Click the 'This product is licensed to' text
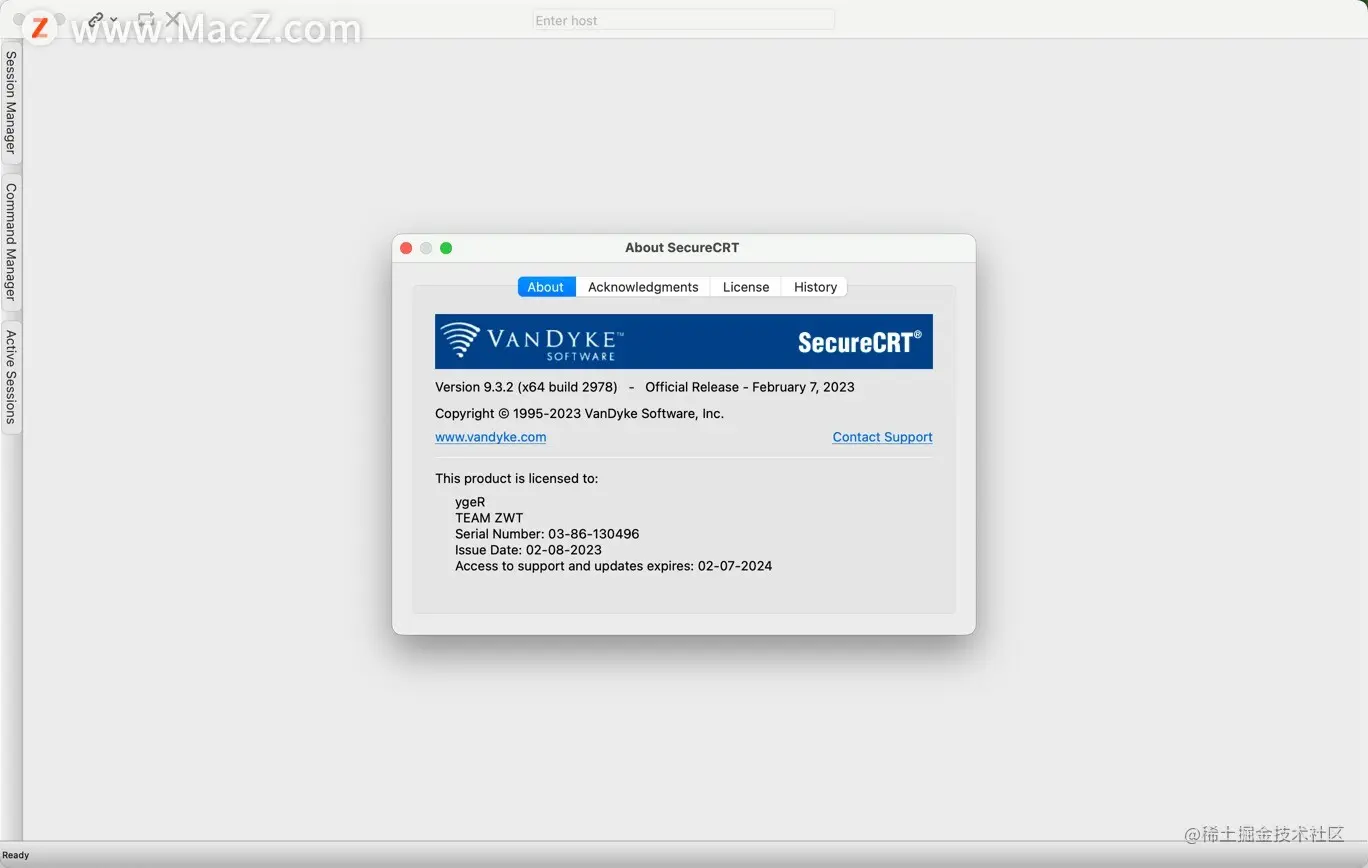 coord(516,479)
